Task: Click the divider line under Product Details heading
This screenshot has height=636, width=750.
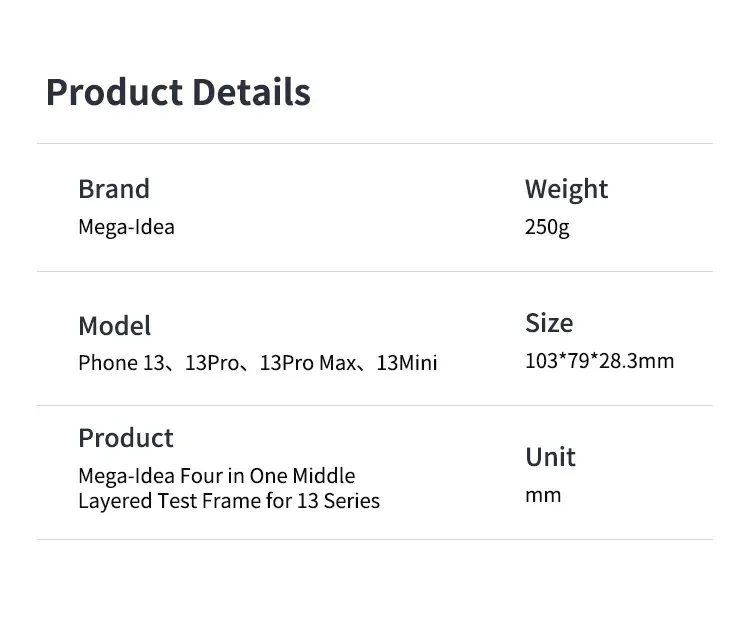Action: [x=375, y=144]
